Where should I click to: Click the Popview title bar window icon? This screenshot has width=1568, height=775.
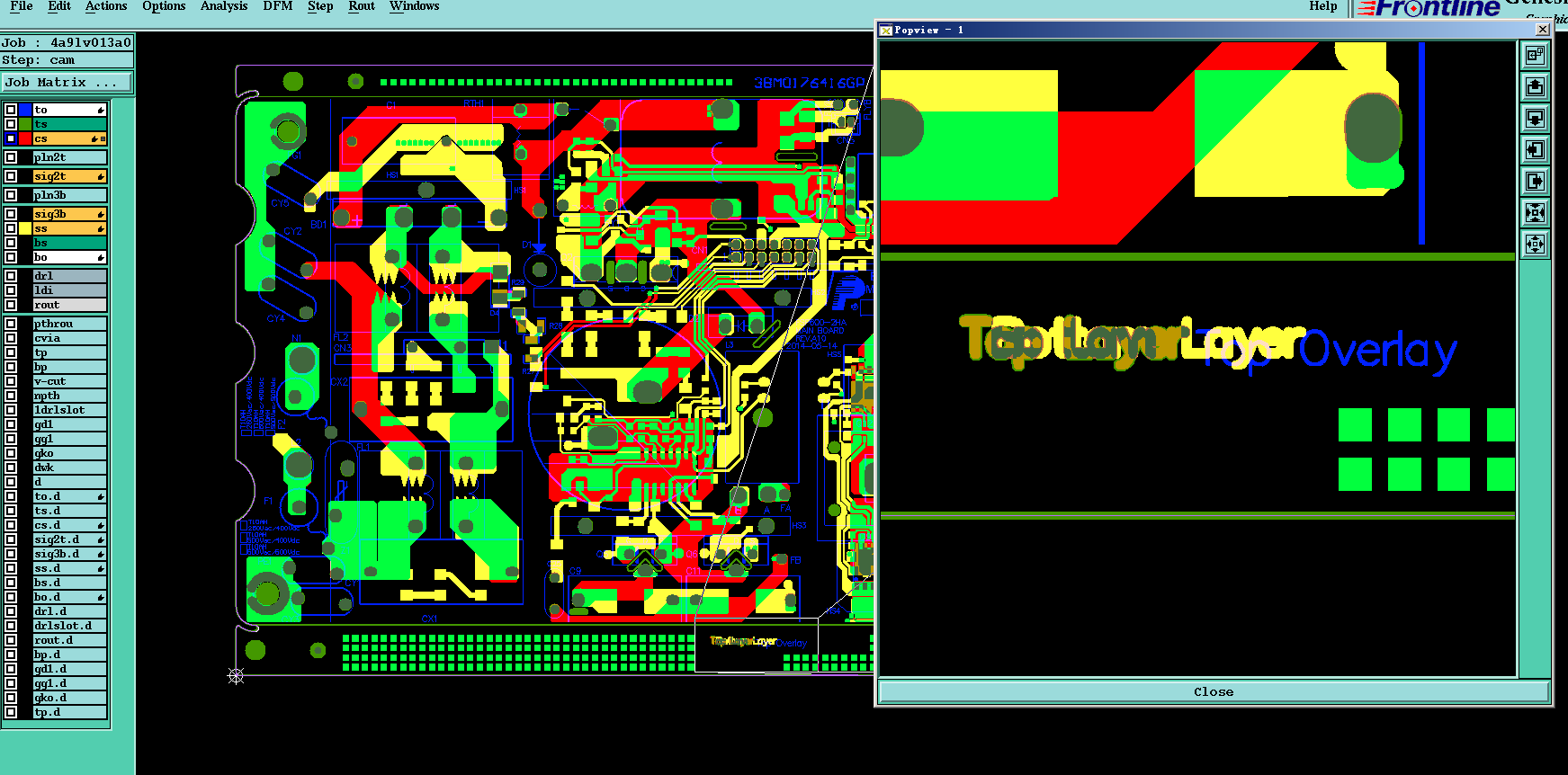[886, 30]
